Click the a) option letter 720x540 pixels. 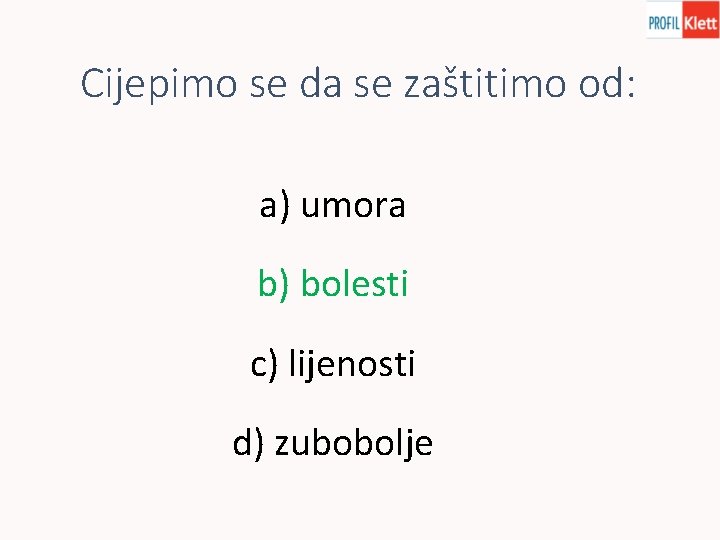coord(275,207)
